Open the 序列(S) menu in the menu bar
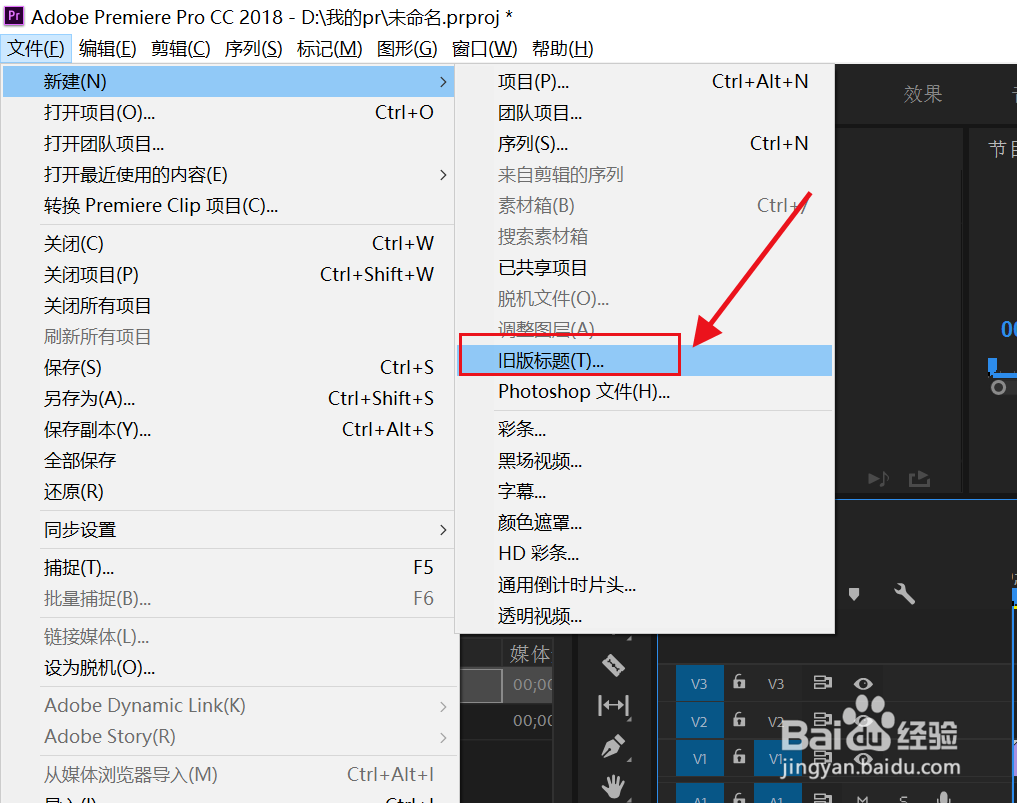The image size is (1017, 803). click(x=253, y=49)
